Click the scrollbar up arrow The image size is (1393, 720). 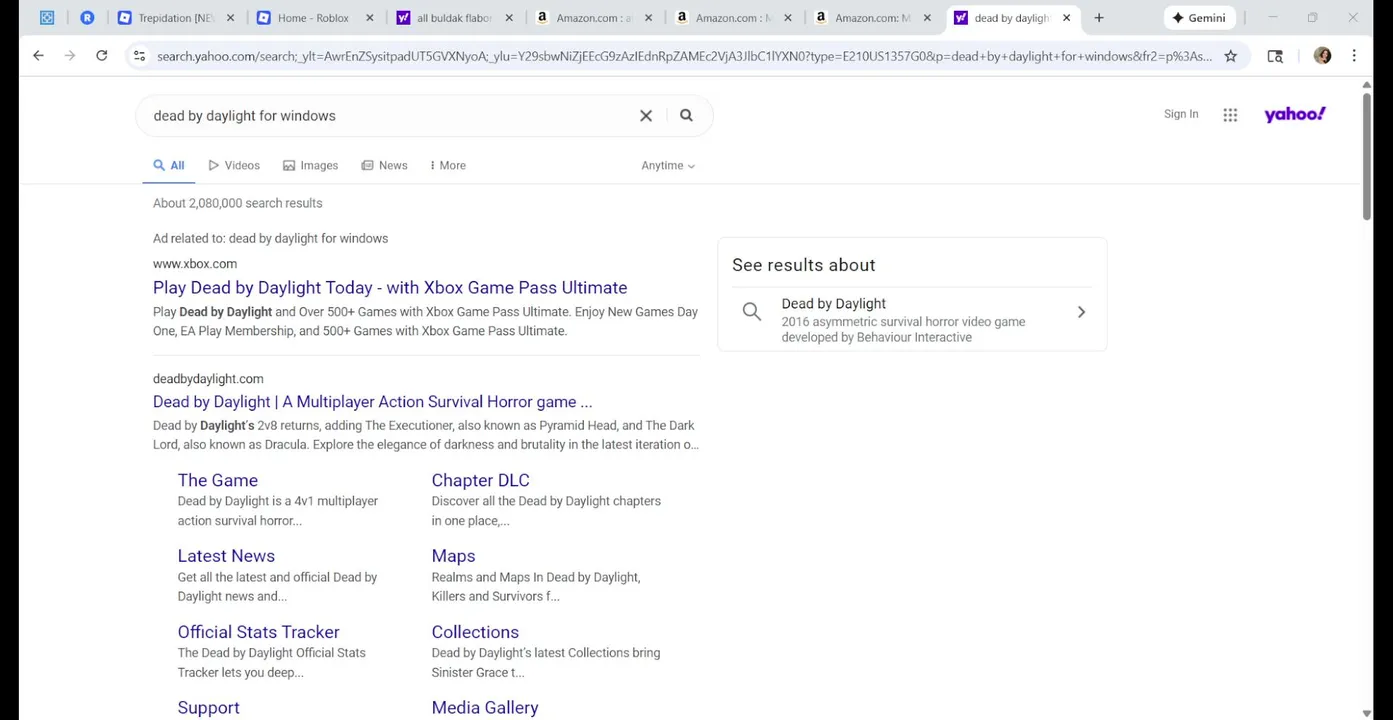point(1367,85)
